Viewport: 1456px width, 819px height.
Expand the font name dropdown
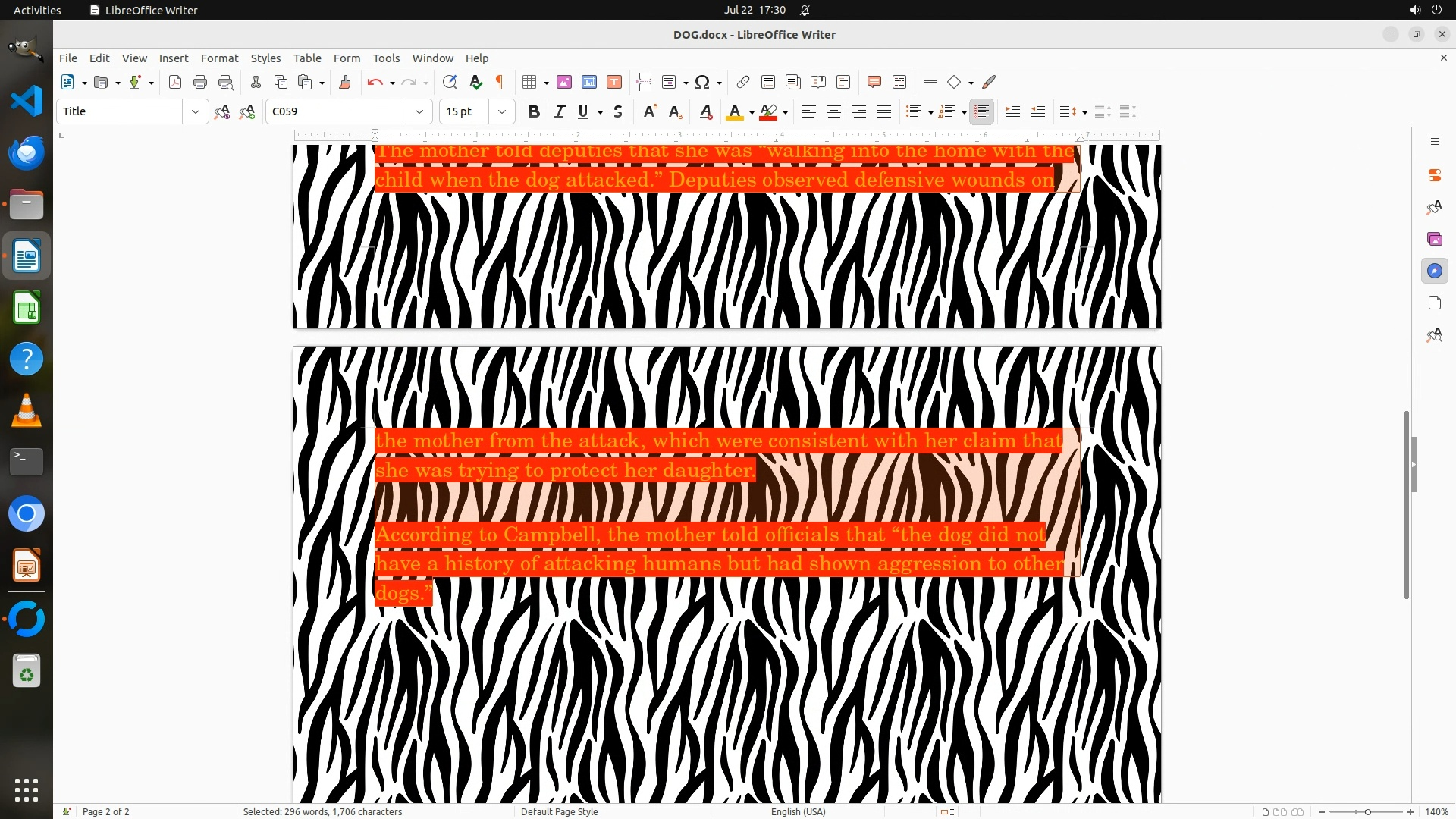(x=419, y=111)
